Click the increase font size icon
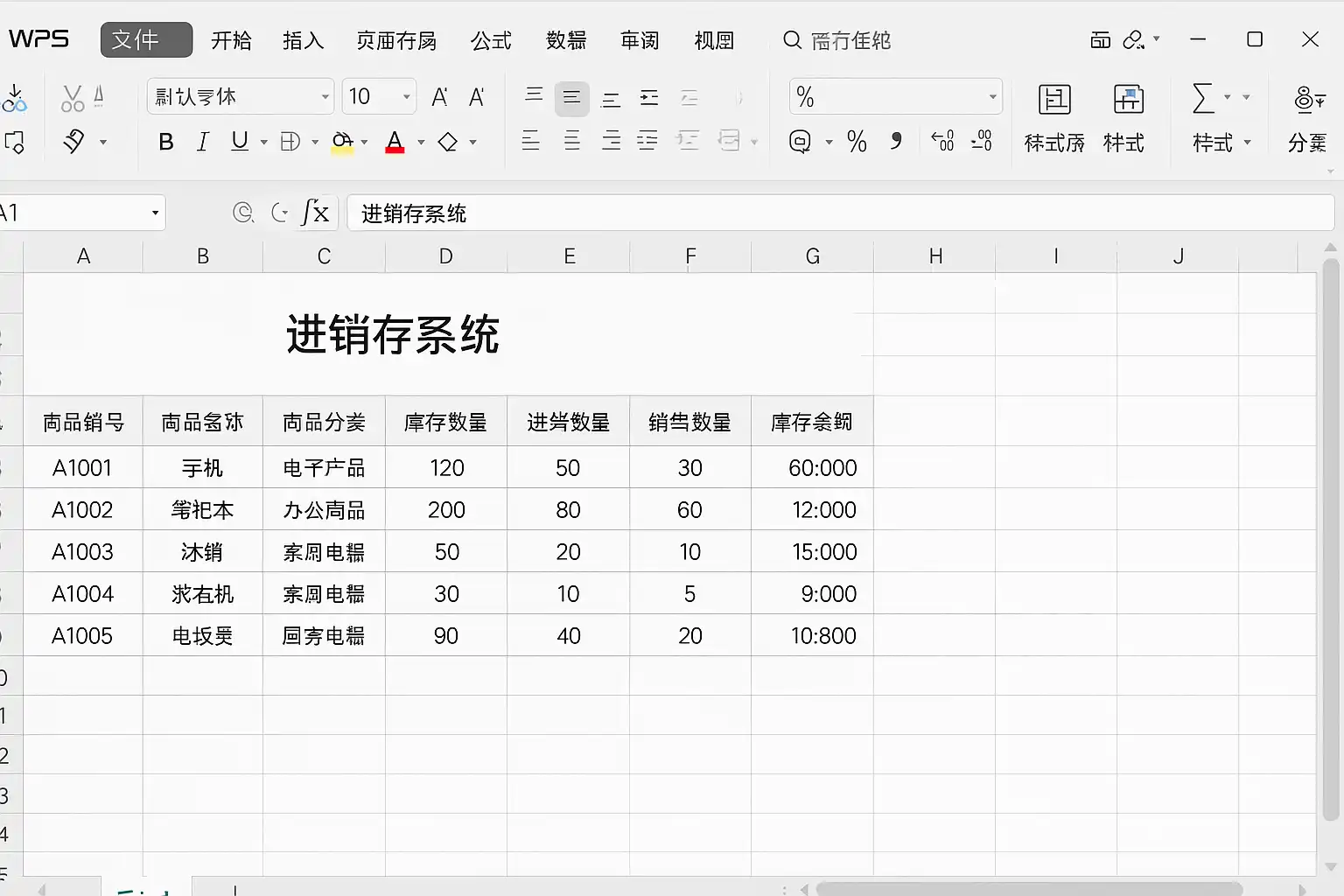1344x896 pixels. coord(439,97)
